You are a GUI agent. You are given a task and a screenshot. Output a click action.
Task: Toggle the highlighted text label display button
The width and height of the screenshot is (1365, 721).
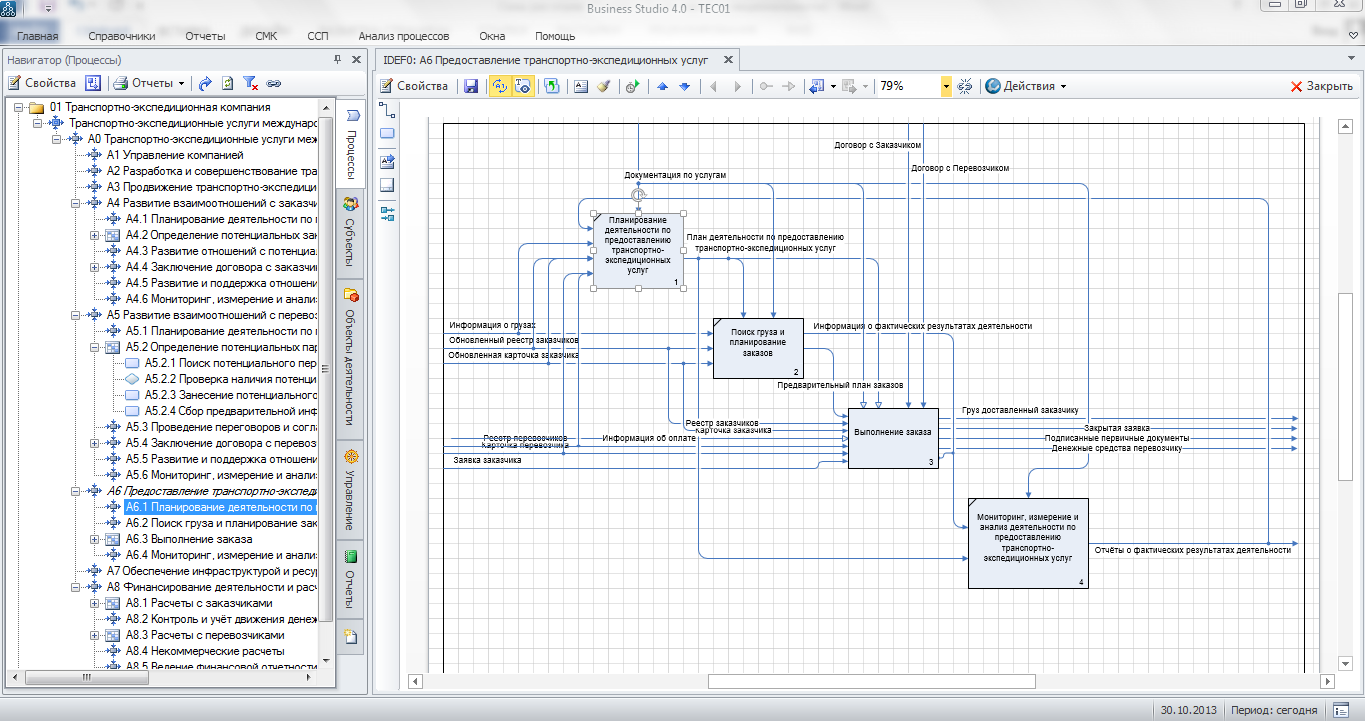(522, 86)
